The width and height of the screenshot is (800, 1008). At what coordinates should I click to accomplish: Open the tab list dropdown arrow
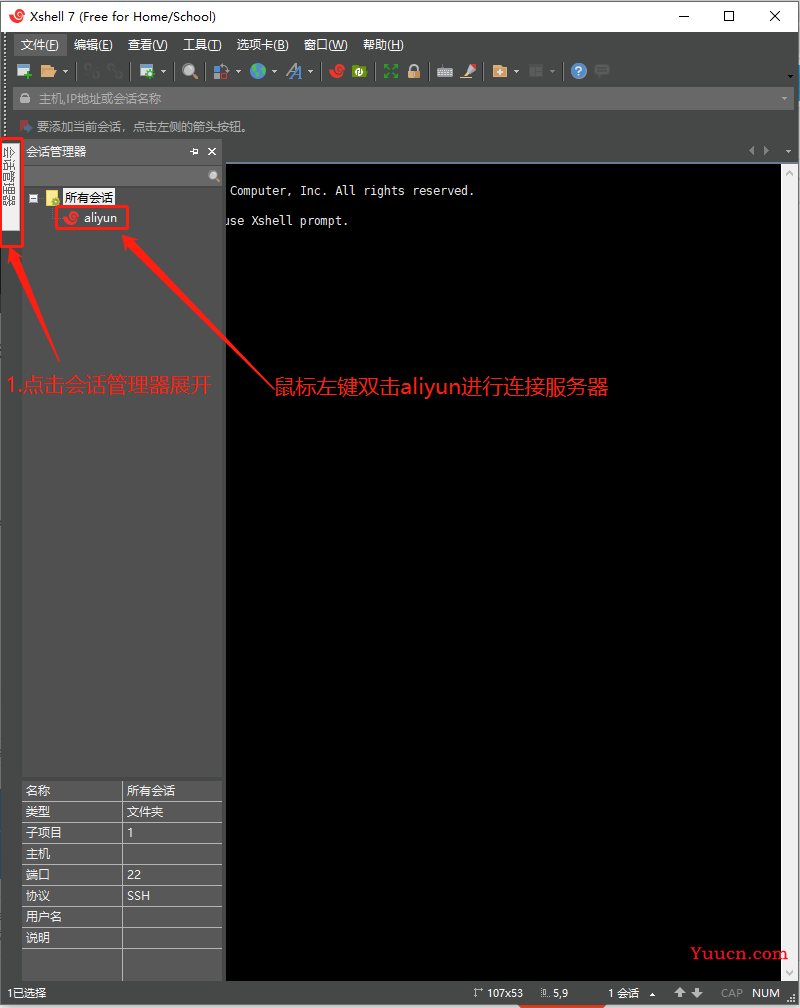pyautogui.click(x=788, y=151)
